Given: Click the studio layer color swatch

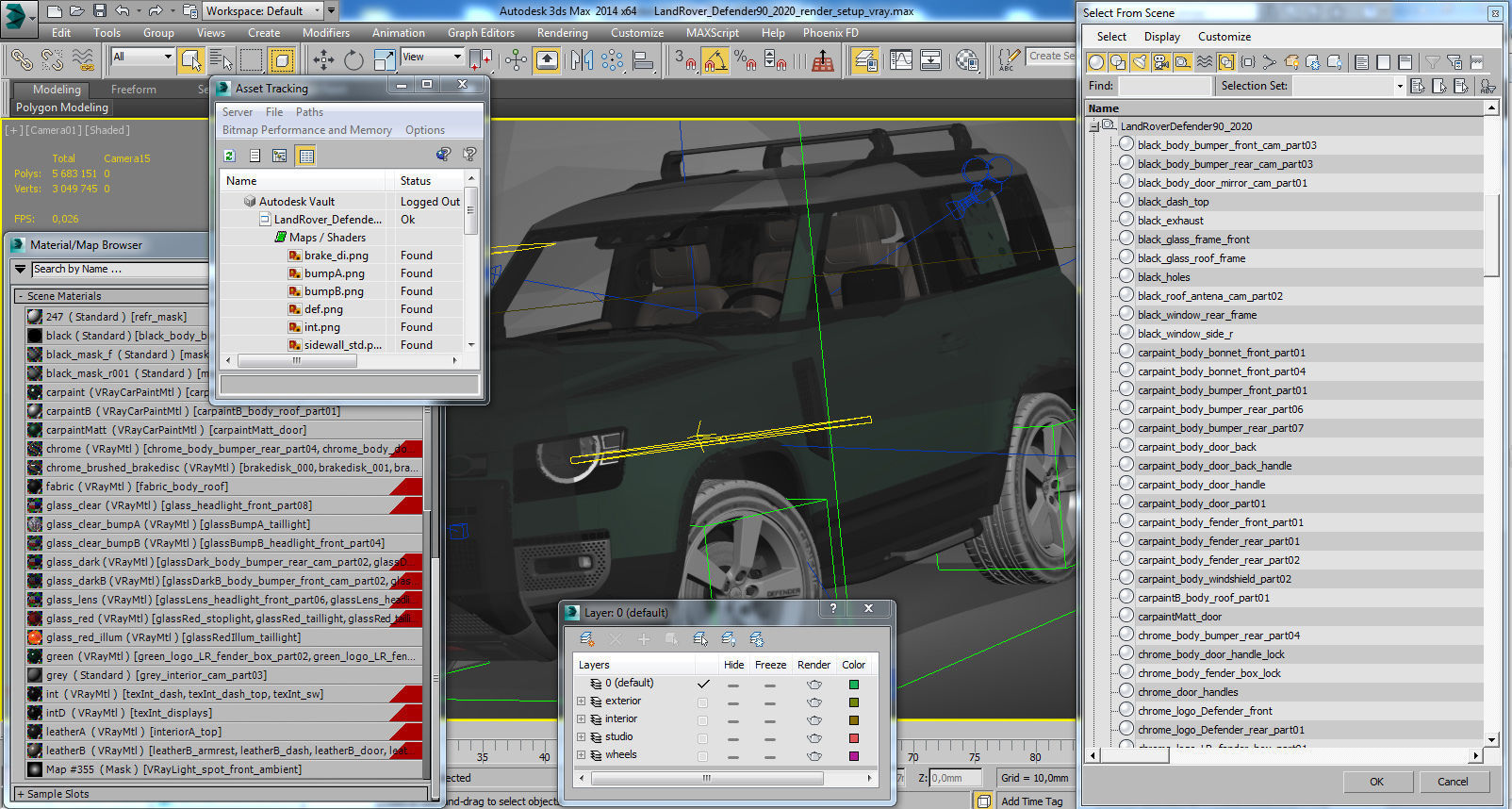Looking at the screenshot, I should (854, 738).
